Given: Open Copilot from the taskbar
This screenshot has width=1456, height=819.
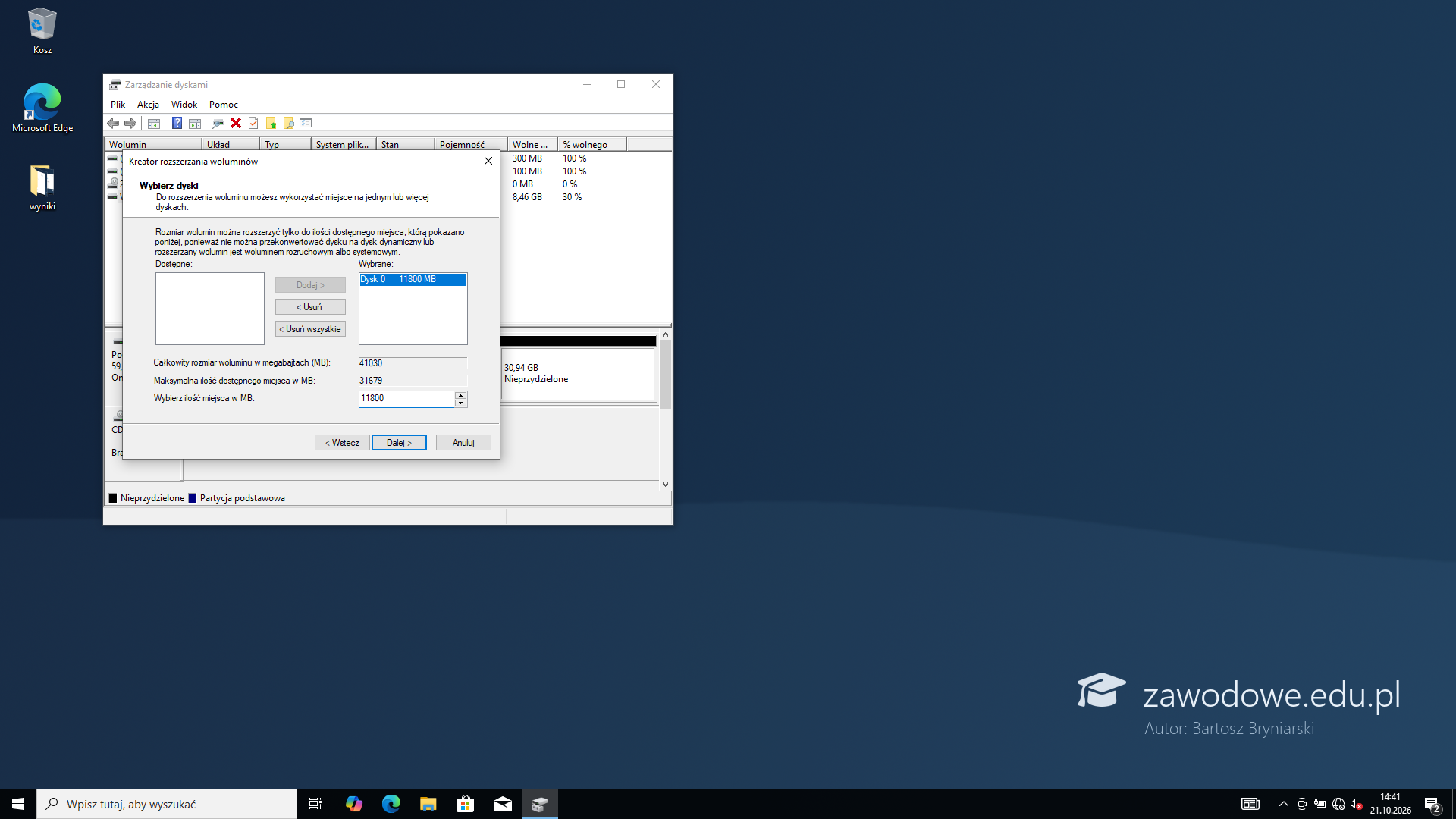Looking at the screenshot, I should (x=353, y=804).
